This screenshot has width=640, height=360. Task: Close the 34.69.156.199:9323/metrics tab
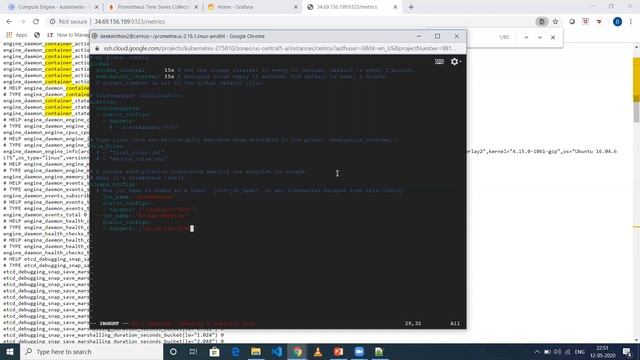[x=395, y=7]
